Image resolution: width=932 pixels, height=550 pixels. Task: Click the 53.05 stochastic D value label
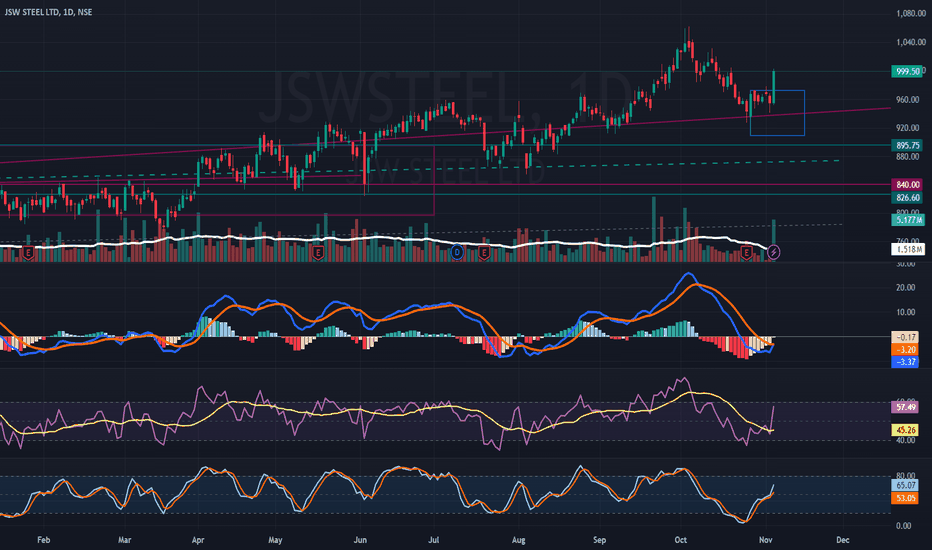[x=905, y=498]
